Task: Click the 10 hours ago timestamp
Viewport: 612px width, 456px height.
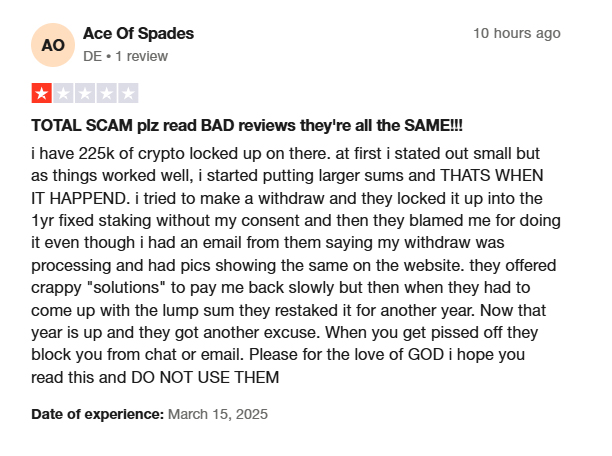Action: pyautogui.click(x=517, y=33)
